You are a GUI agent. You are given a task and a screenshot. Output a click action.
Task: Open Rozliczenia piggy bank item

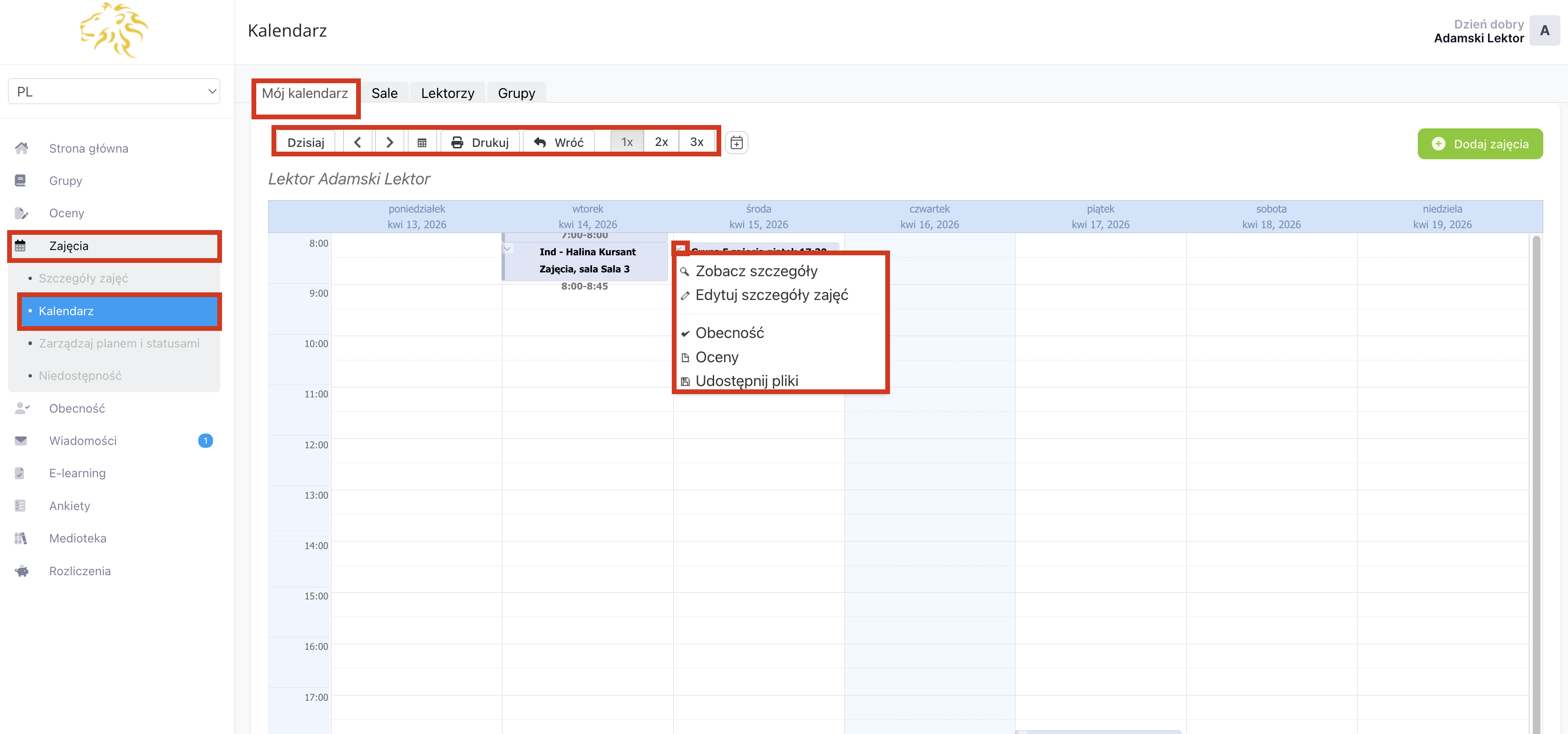(80, 571)
